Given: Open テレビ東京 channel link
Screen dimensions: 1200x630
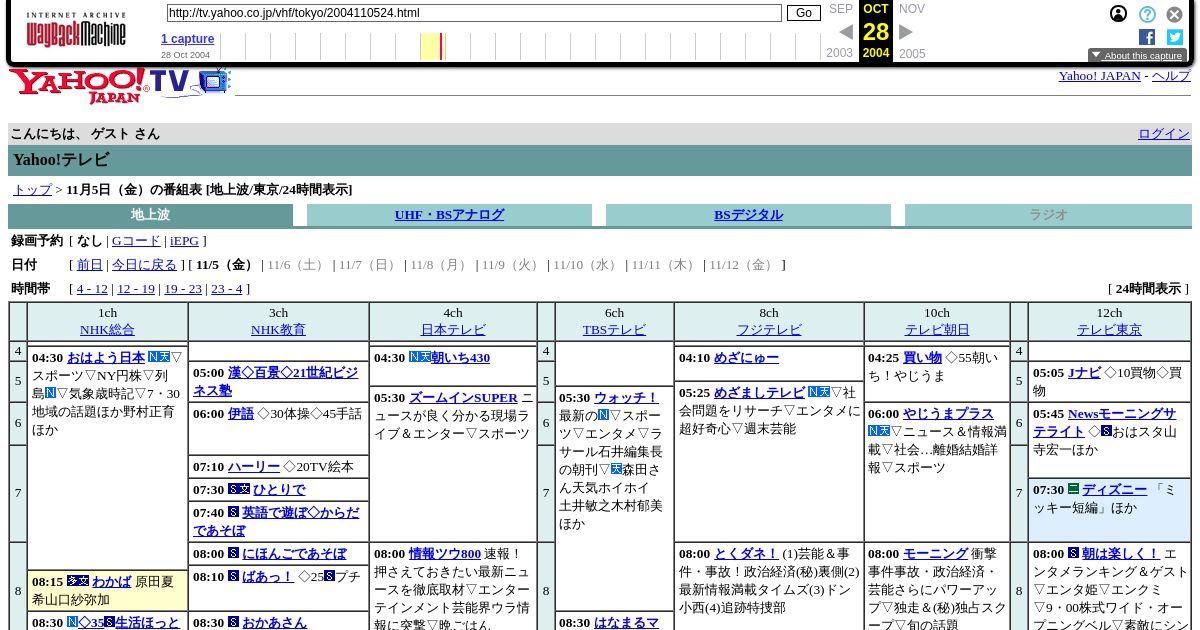Looking at the screenshot, I should tap(1109, 330).
